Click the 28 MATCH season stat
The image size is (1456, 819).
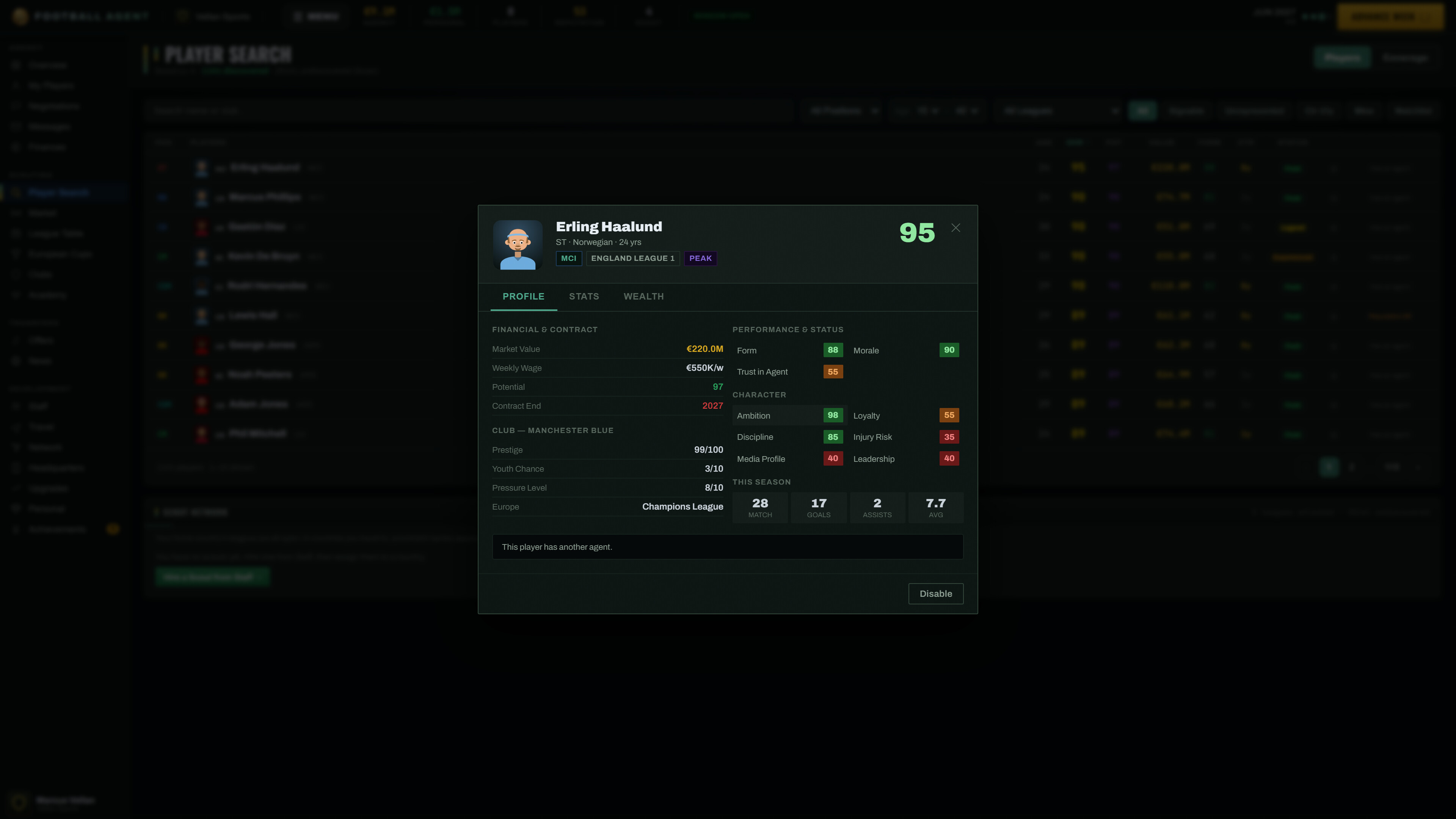[x=759, y=508]
